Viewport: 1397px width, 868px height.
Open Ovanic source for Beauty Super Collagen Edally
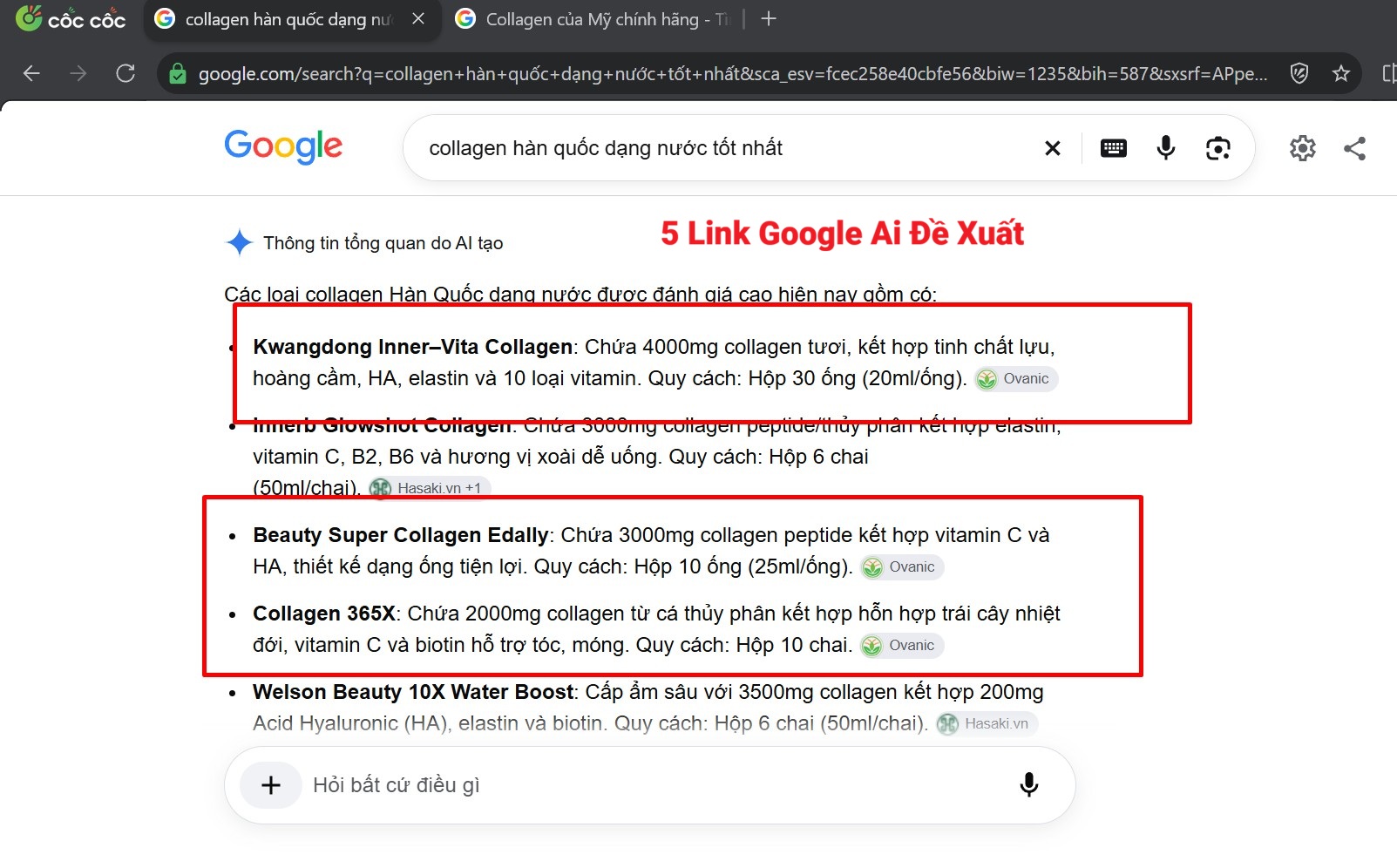pos(902,567)
